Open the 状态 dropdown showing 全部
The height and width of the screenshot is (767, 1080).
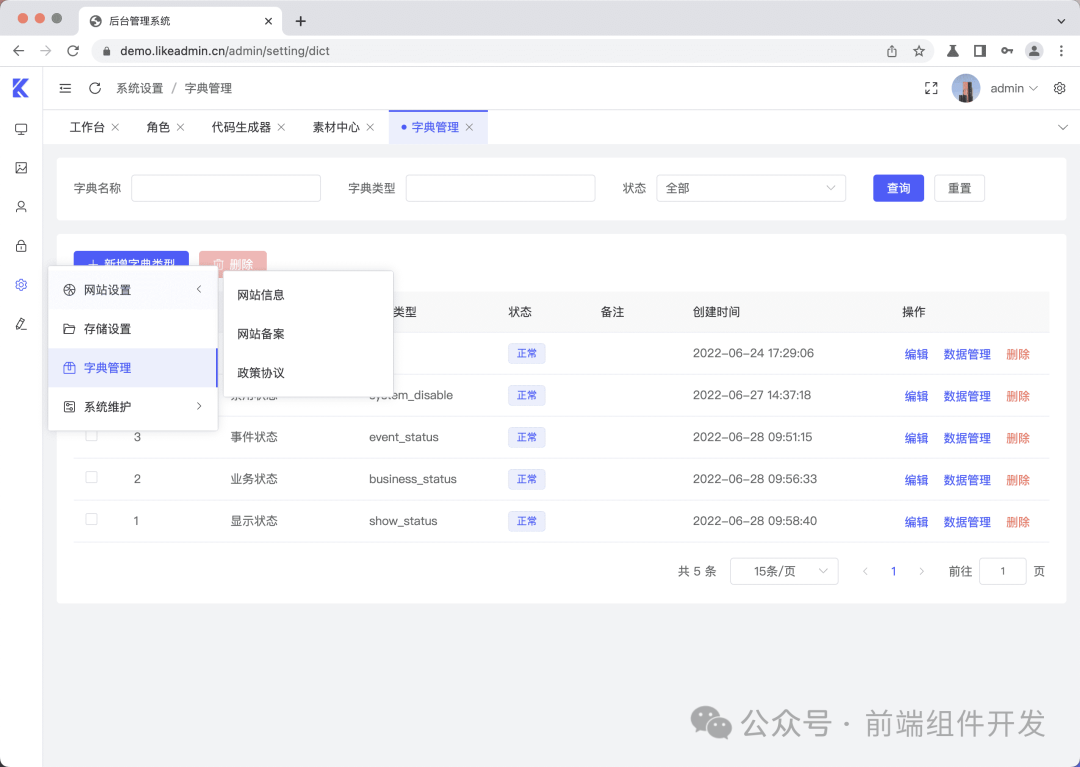coord(750,188)
